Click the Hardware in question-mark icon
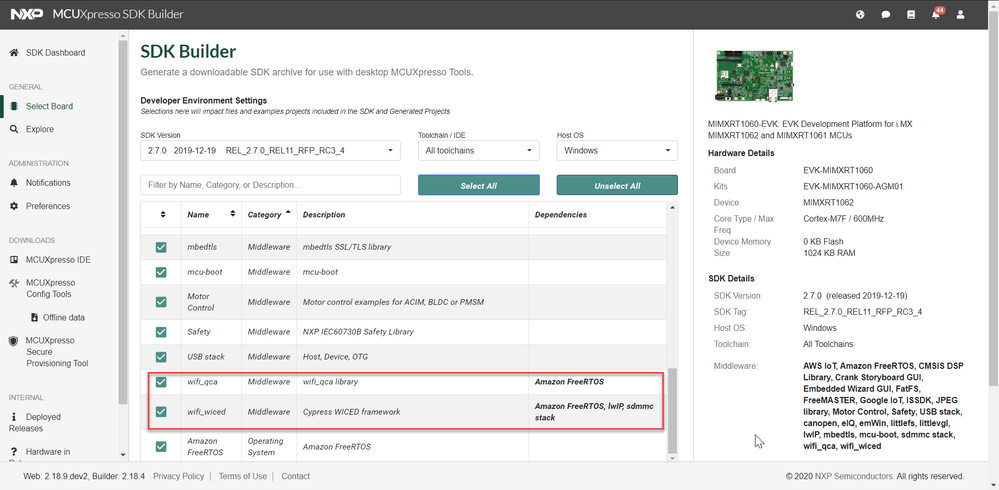Screen dimensions: 999x490 click(x=14, y=452)
